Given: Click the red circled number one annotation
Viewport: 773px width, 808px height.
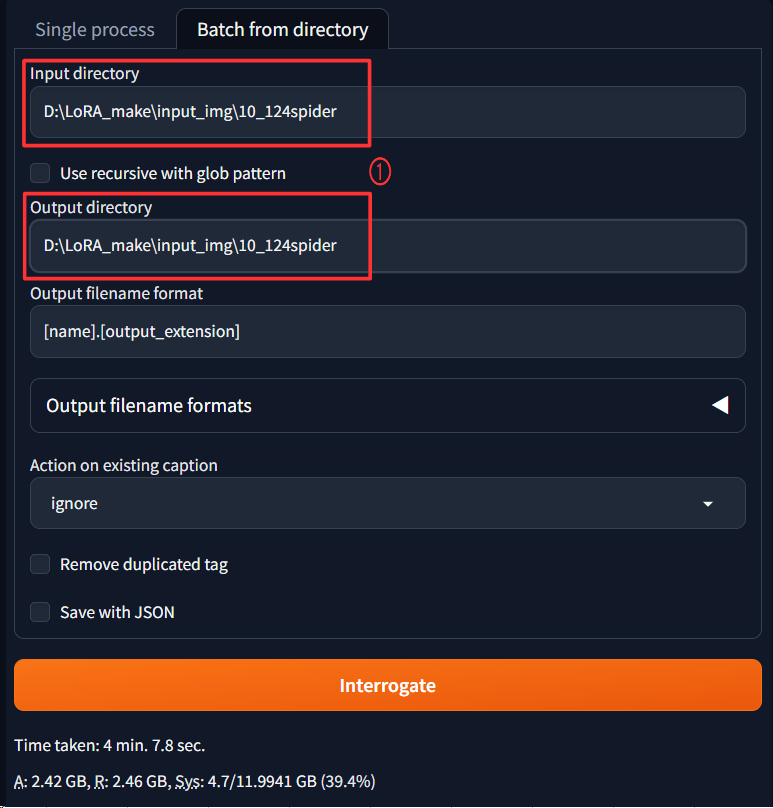Looking at the screenshot, I should point(380,172).
